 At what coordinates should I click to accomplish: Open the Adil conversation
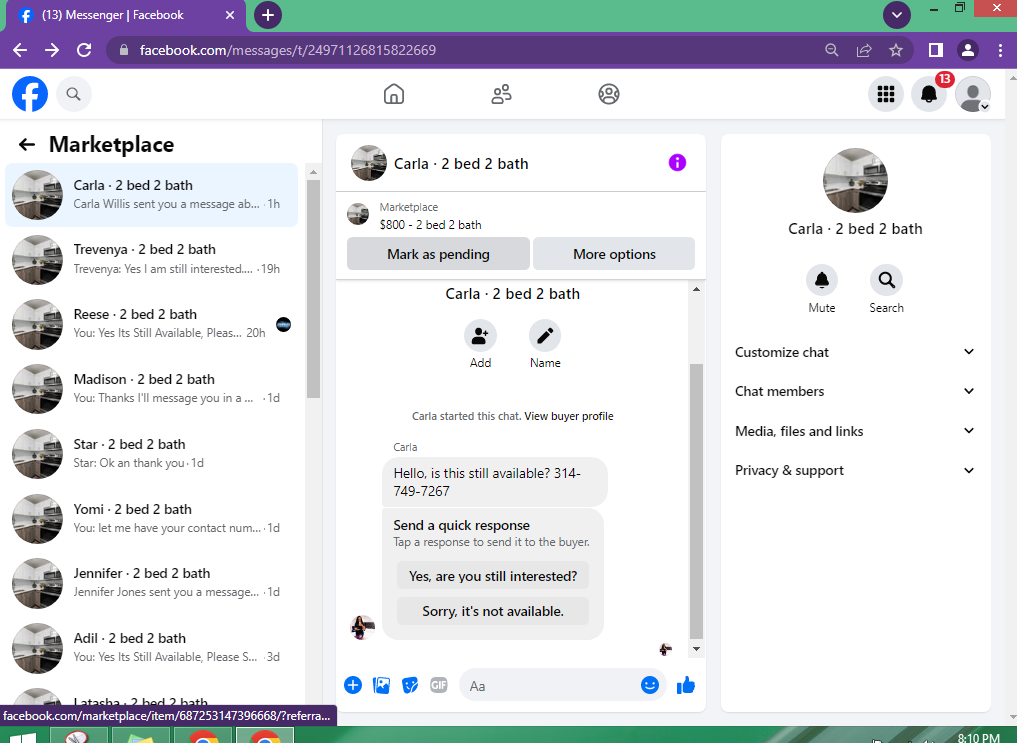pyautogui.click(x=152, y=648)
